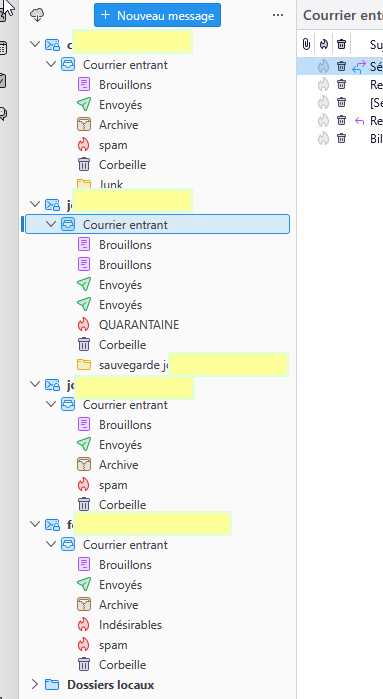Click the cloud download messages icon
383x699 pixels.
[x=37, y=15]
